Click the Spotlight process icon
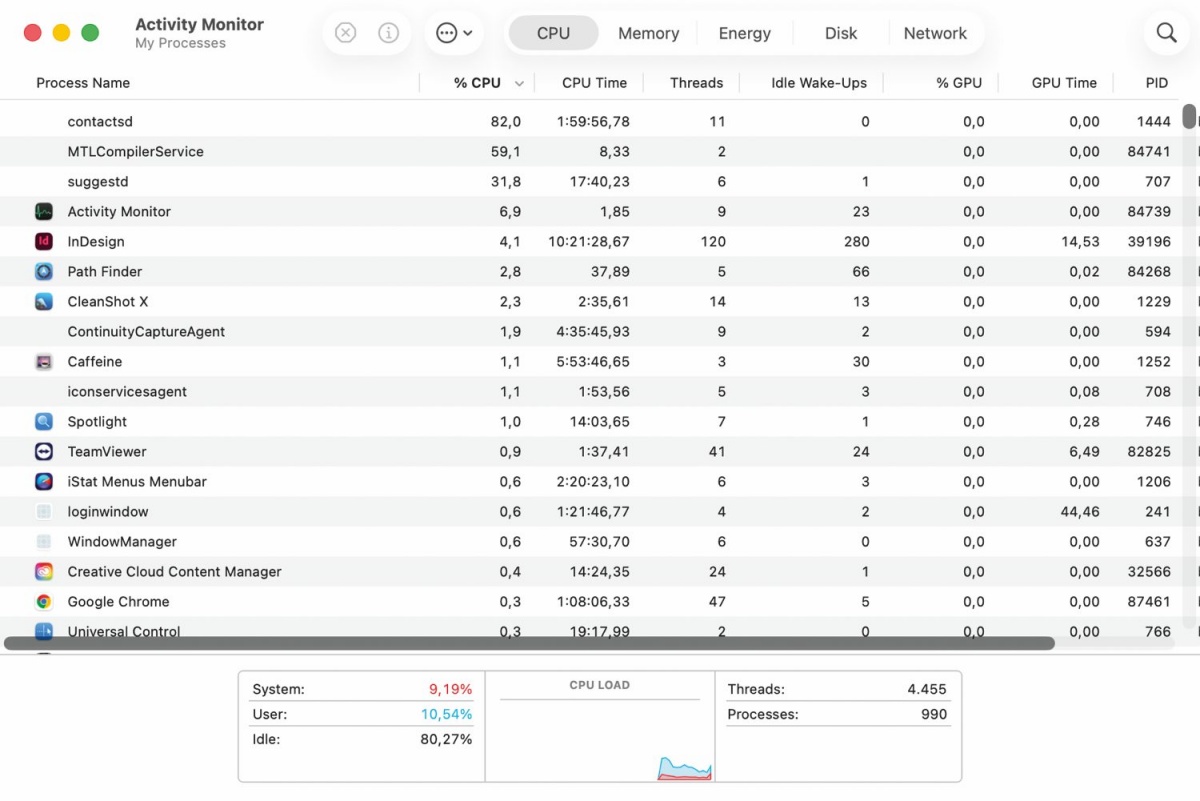This screenshot has width=1200, height=801. coord(44,421)
